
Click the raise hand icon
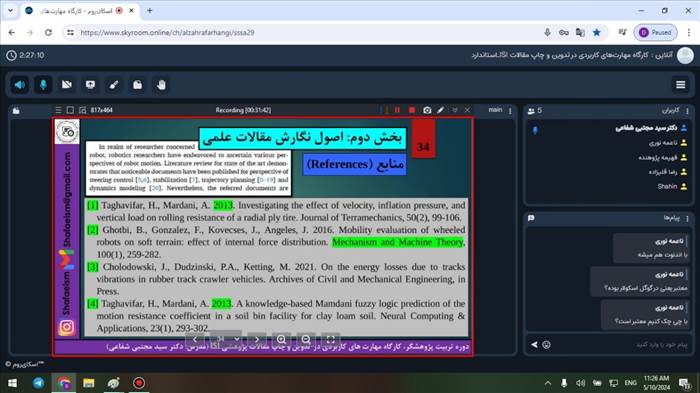161,85
